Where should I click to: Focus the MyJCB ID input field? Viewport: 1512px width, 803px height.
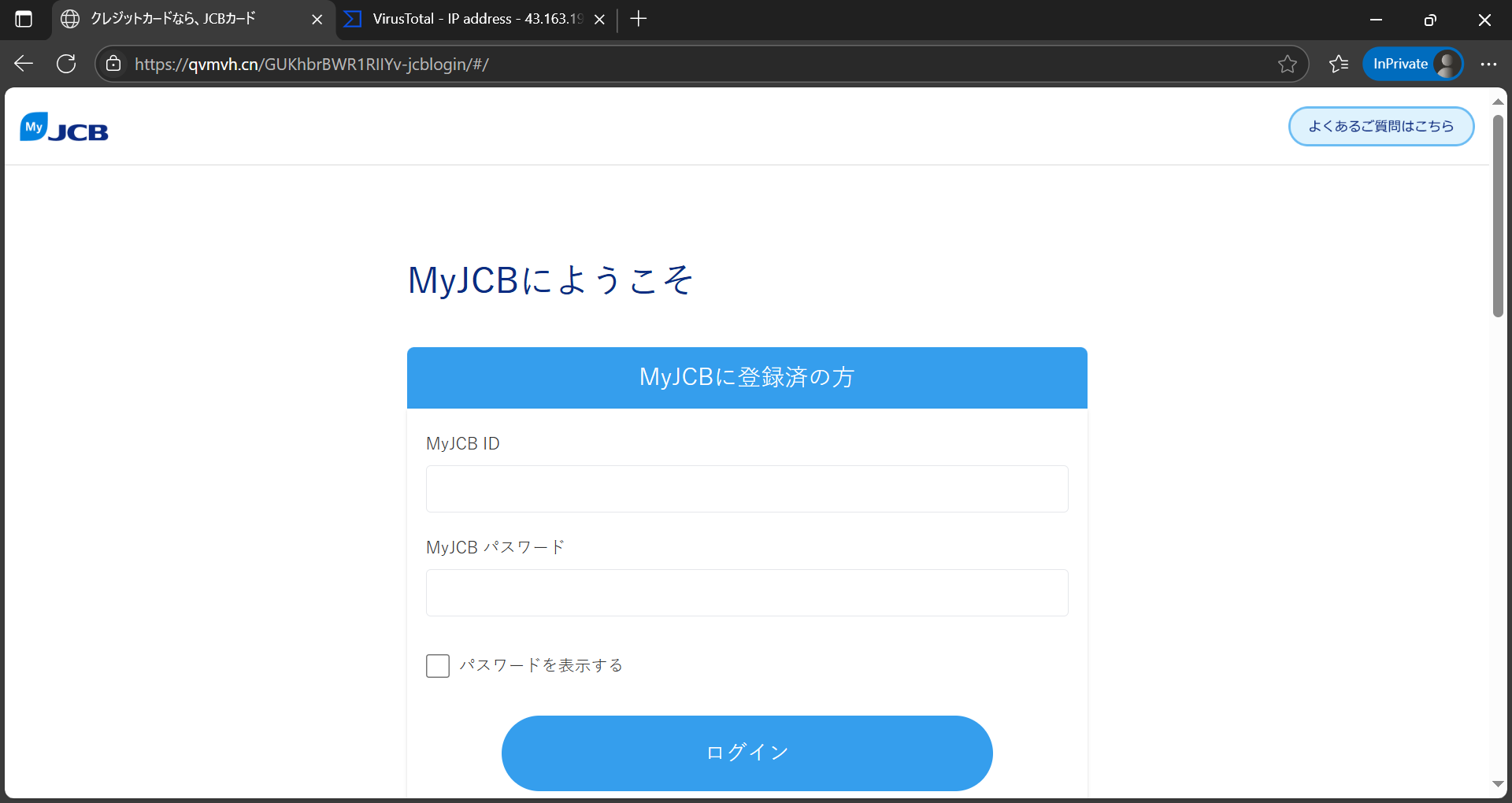(x=747, y=489)
